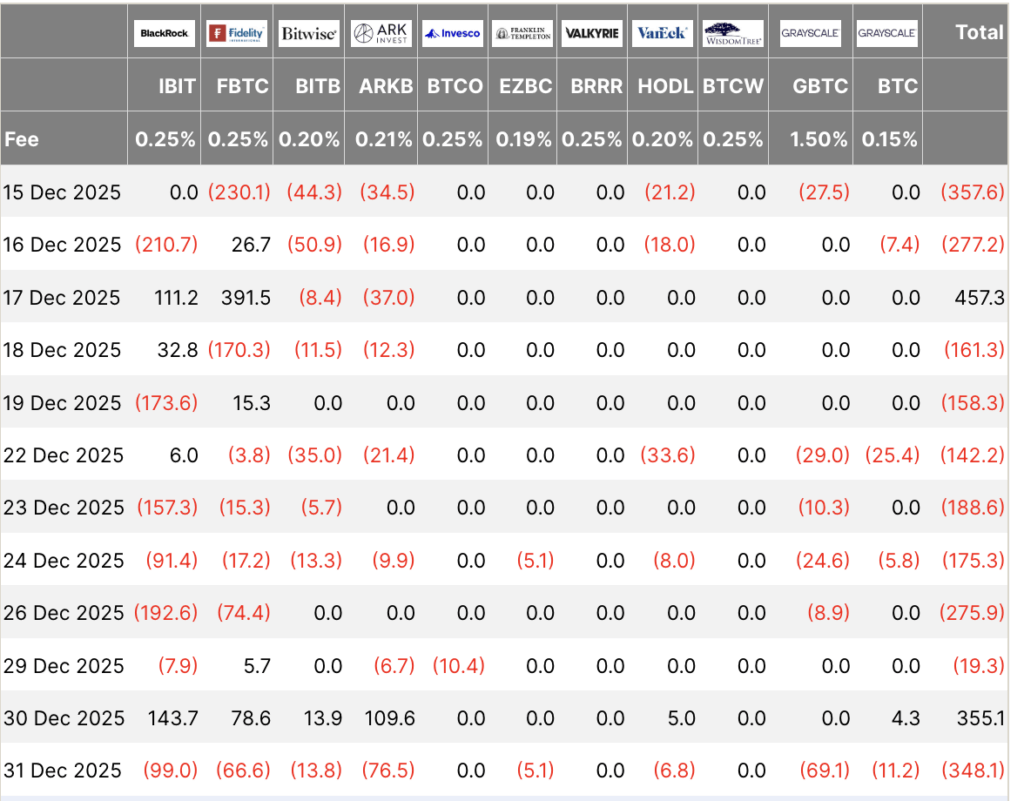Select the IBIT ticker column header
The width and height of the screenshot is (1024, 801).
pyautogui.click(x=176, y=86)
